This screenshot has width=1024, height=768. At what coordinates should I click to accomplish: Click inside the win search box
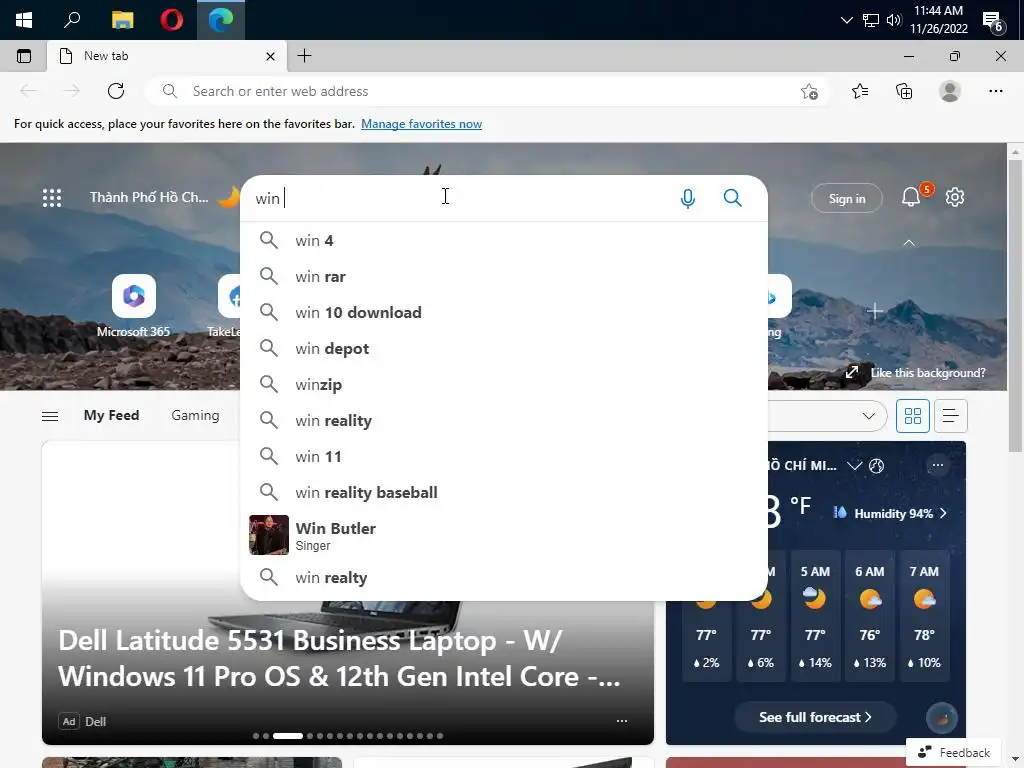pyautogui.click(x=457, y=199)
